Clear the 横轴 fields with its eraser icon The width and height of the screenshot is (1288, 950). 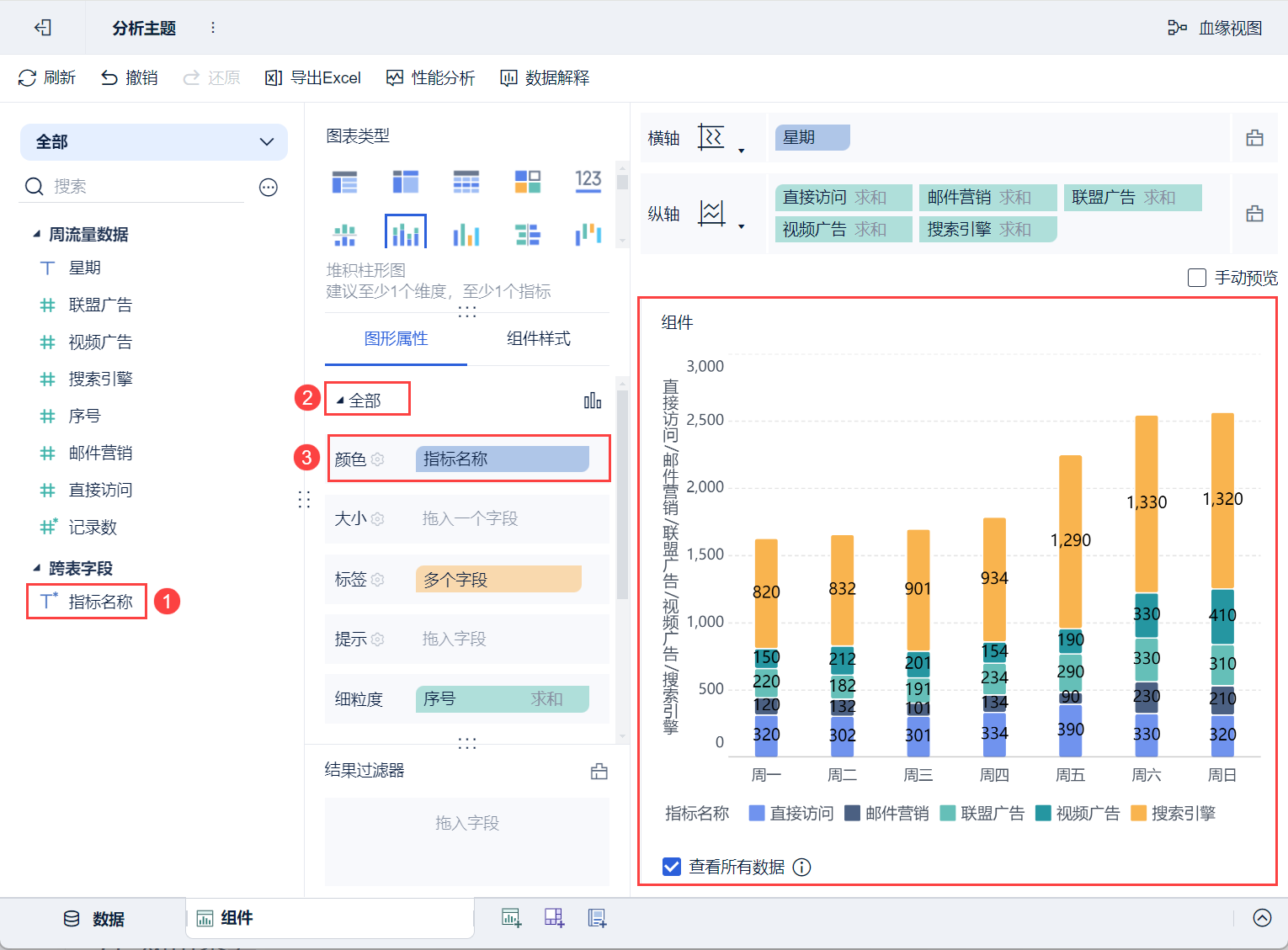[1254, 138]
